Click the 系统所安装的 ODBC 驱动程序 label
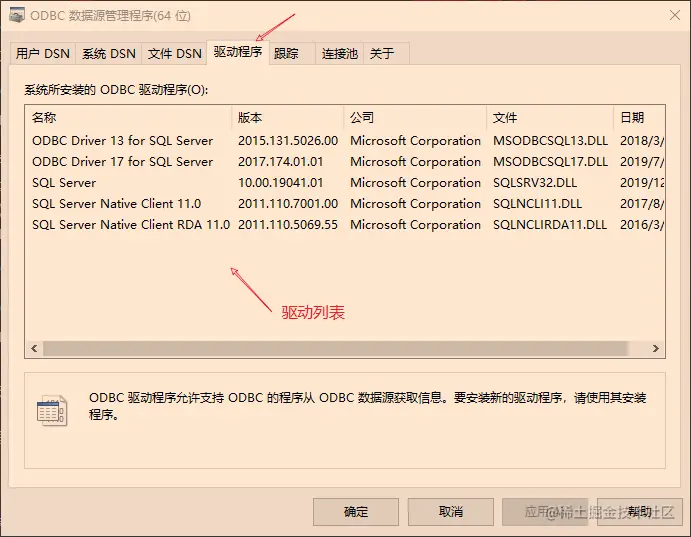 [x=116, y=90]
